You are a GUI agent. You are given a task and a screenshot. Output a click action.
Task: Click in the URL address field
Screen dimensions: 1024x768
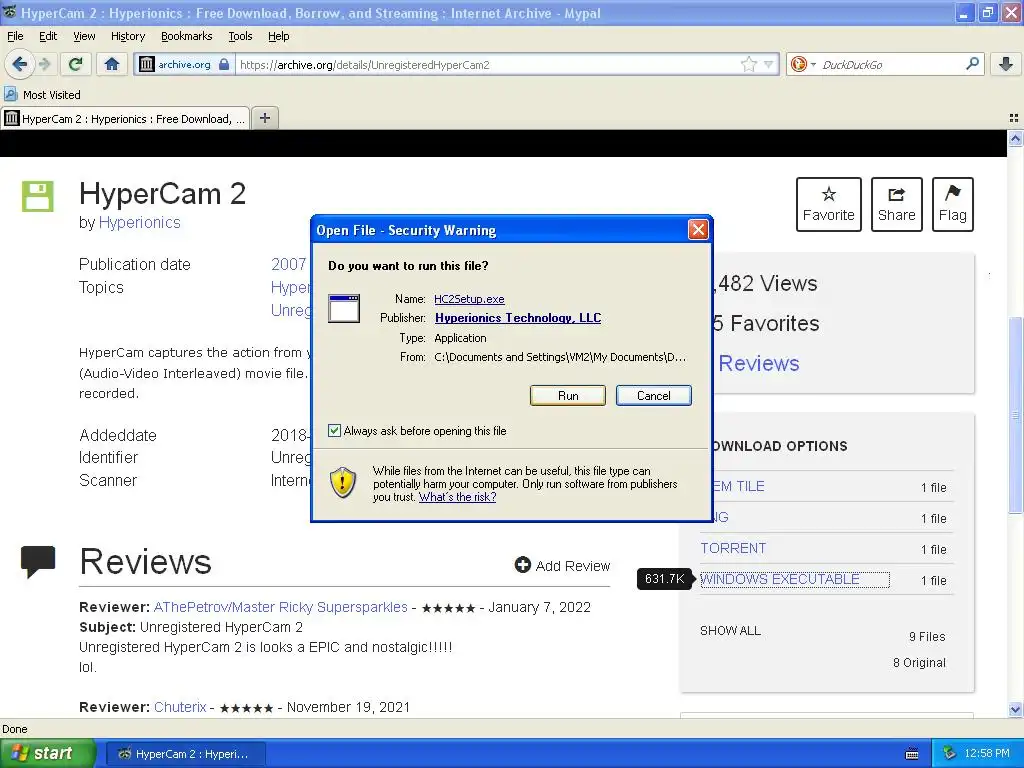point(488,64)
